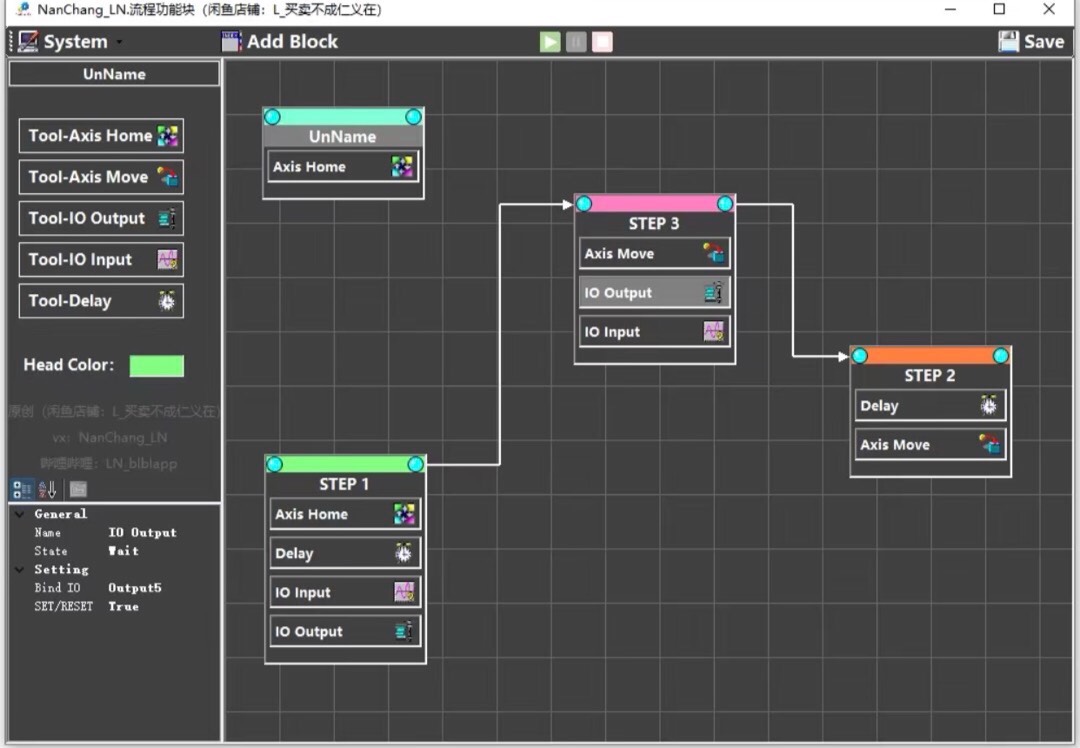1080x748 pixels.
Task: Switch property grid to categorized view
Action: point(21,490)
